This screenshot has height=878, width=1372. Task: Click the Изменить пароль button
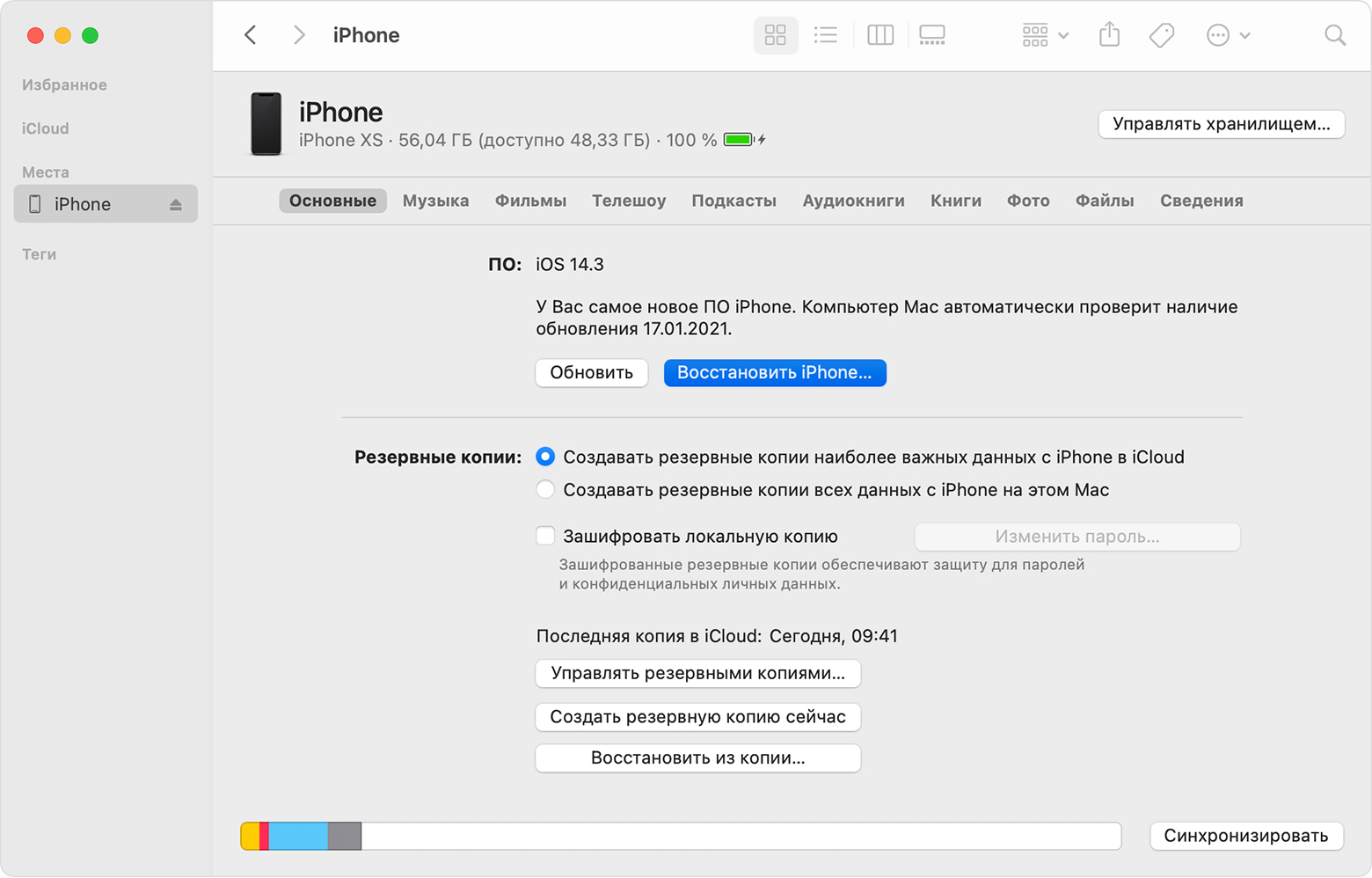pyautogui.click(x=1077, y=537)
